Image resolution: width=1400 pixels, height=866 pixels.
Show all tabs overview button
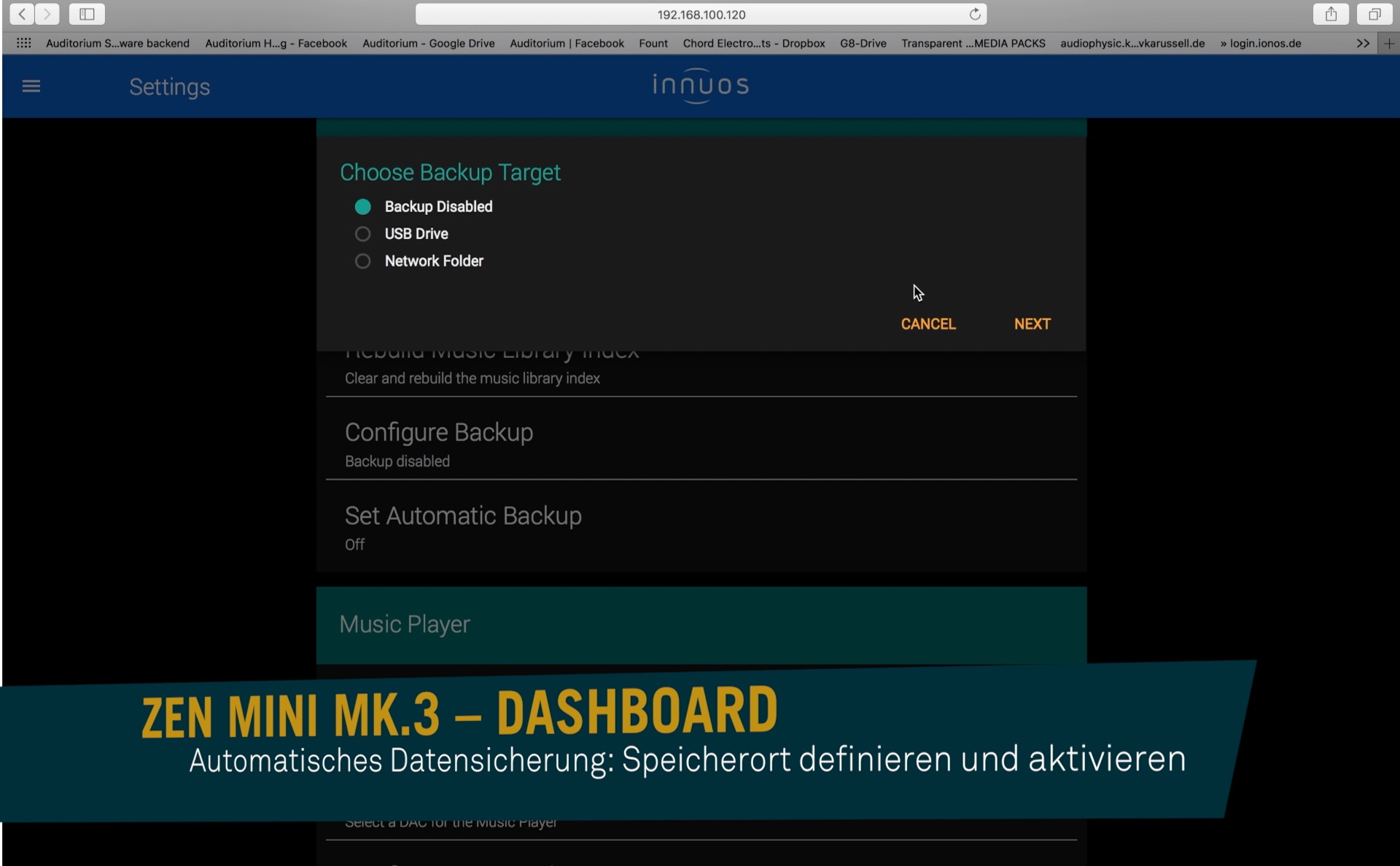(1374, 14)
